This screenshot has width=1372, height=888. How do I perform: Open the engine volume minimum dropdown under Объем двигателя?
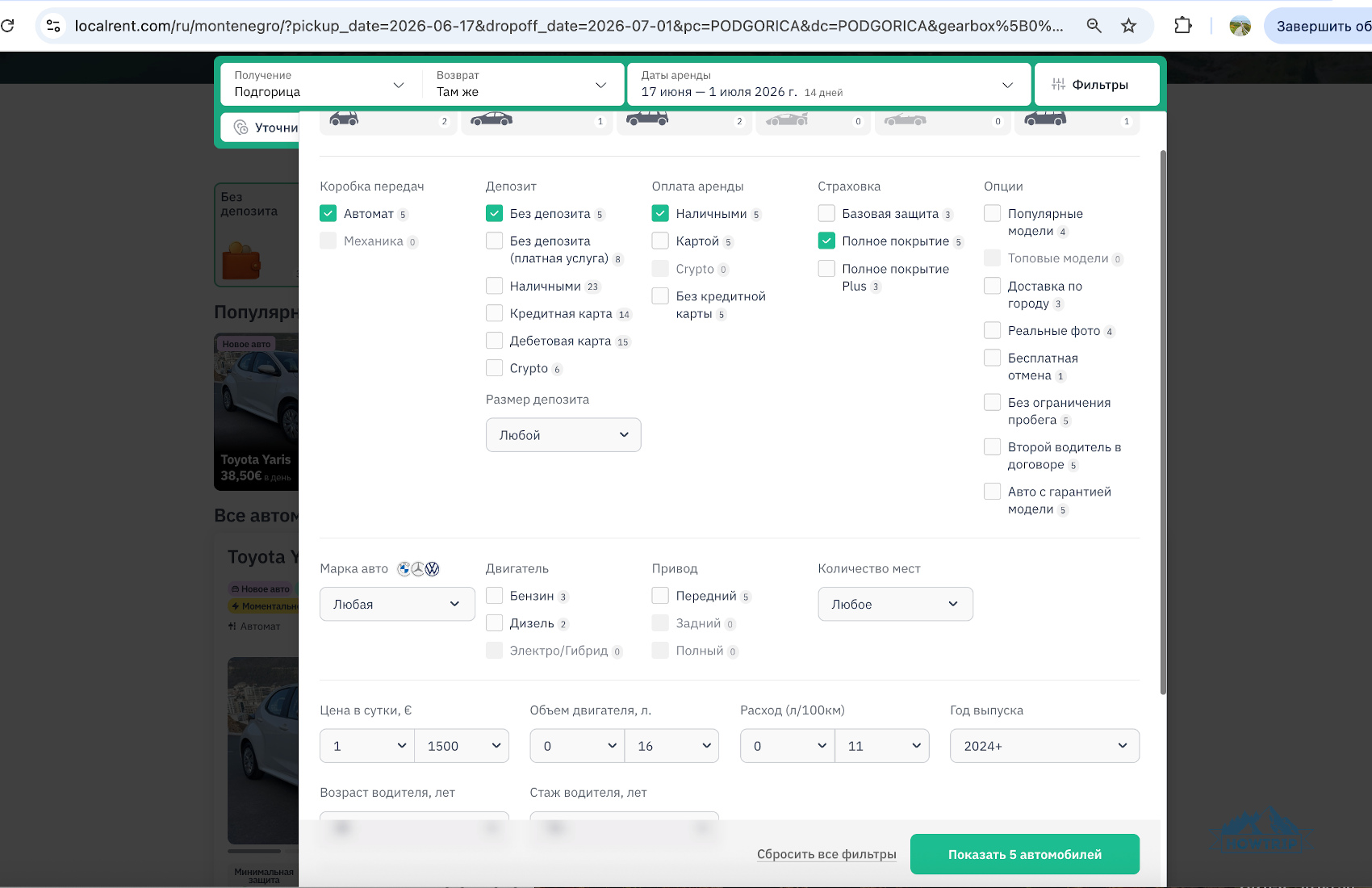[578, 746]
